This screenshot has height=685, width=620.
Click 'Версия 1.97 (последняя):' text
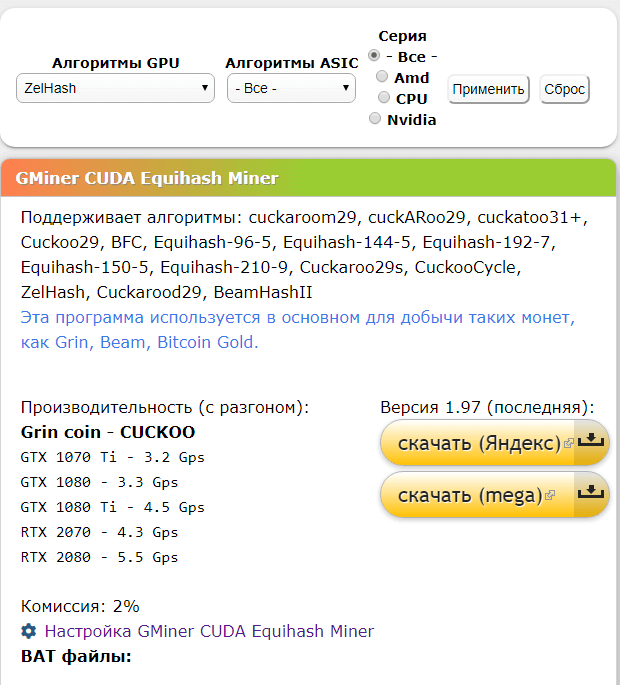click(x=487, y=407)
